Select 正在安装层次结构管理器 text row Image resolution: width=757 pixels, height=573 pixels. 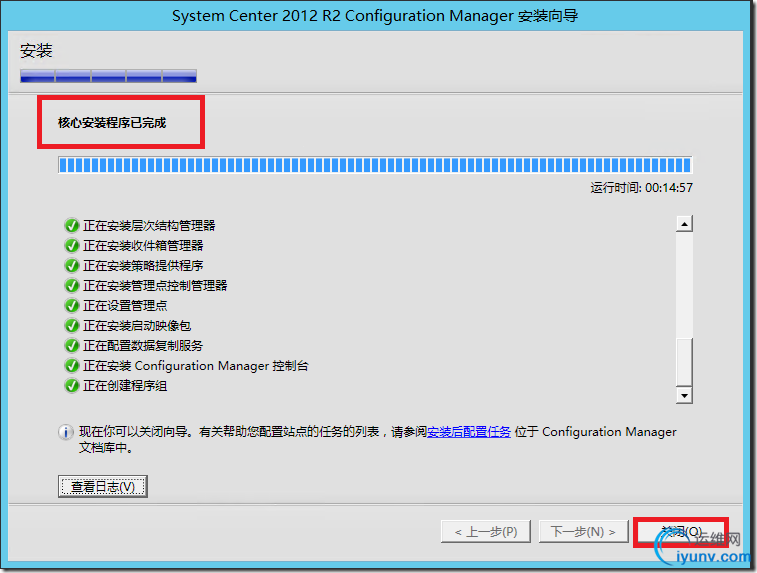pyautogui.click(x=149, y=225)
